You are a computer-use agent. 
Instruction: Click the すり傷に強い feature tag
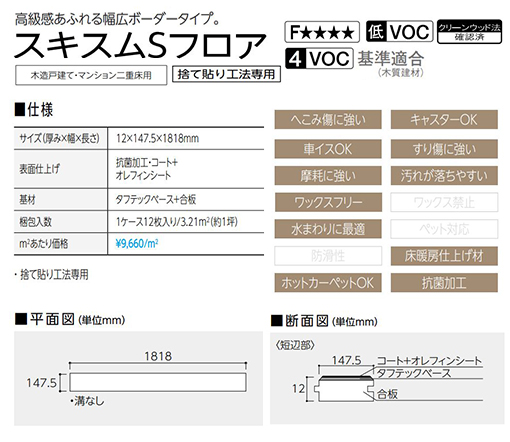[x=444, y=149]
